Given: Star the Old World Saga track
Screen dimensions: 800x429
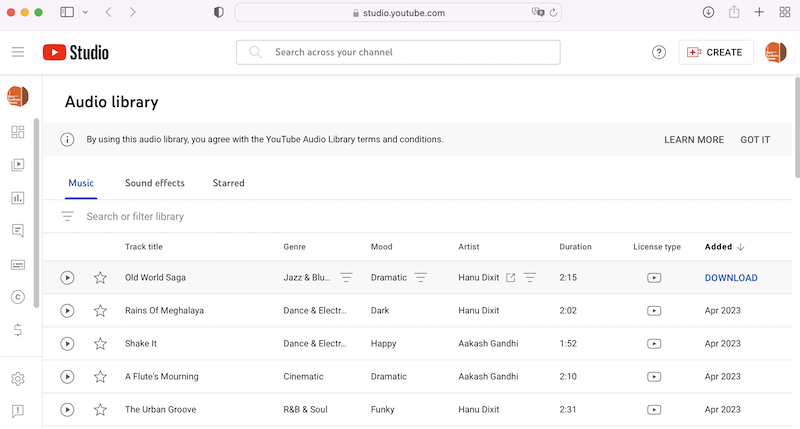Looking at the screenshot, I should pyautogui.click(x=100, y=278).
